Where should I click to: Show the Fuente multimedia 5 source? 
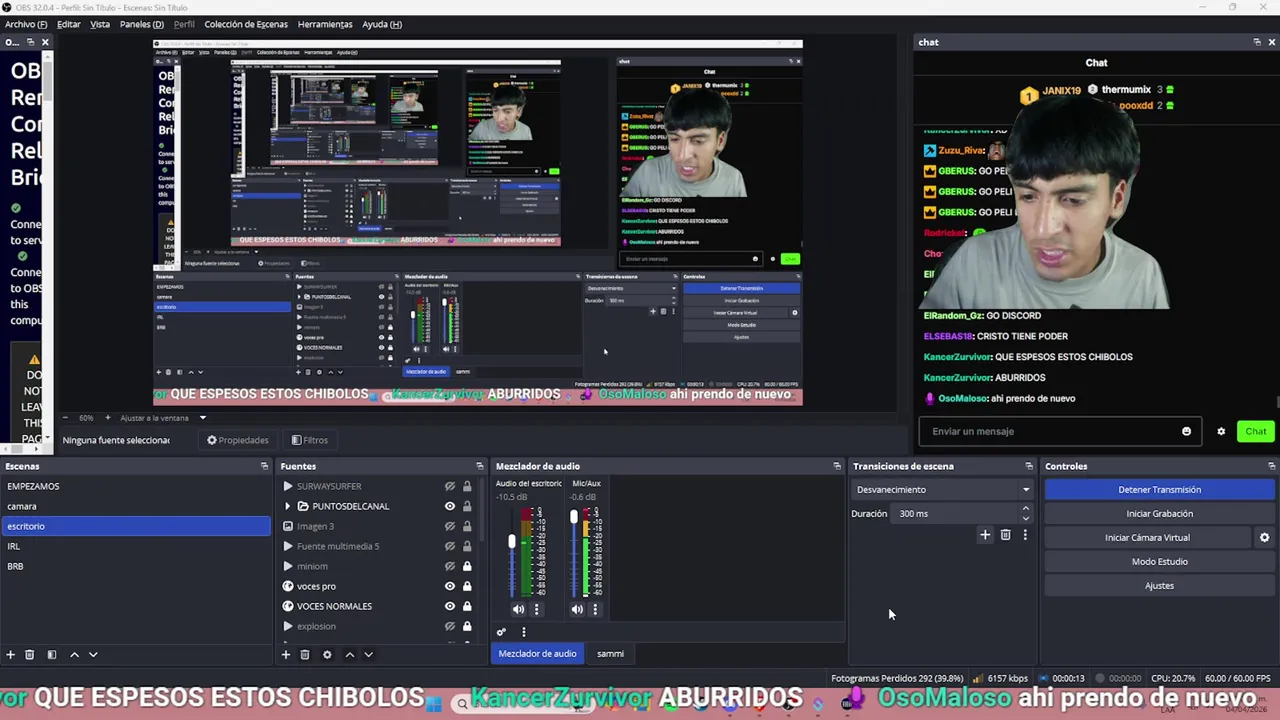(450, 546)
